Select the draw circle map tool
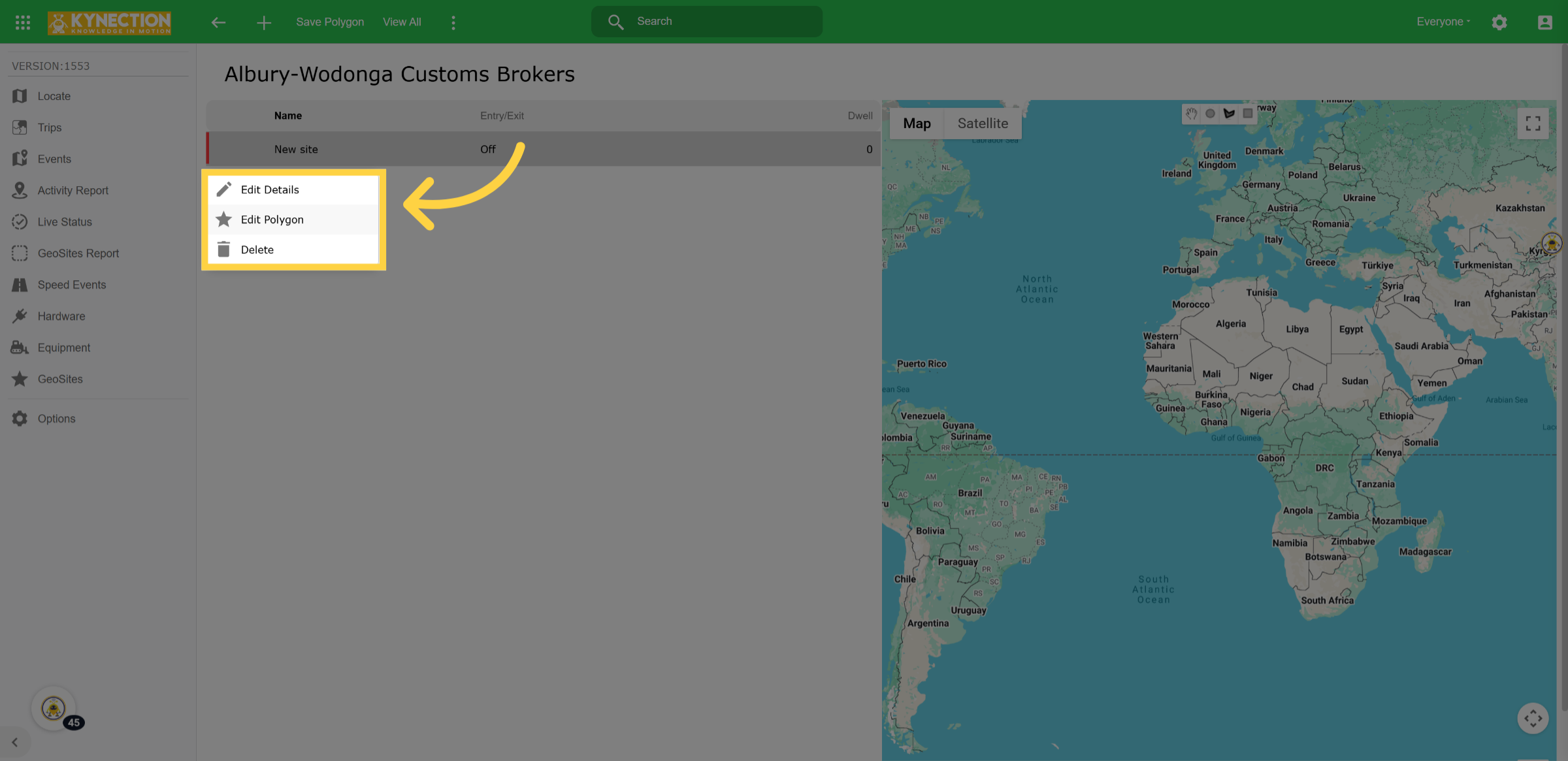The width and height of the screenshot is (1568, 761). point(1210,114)
